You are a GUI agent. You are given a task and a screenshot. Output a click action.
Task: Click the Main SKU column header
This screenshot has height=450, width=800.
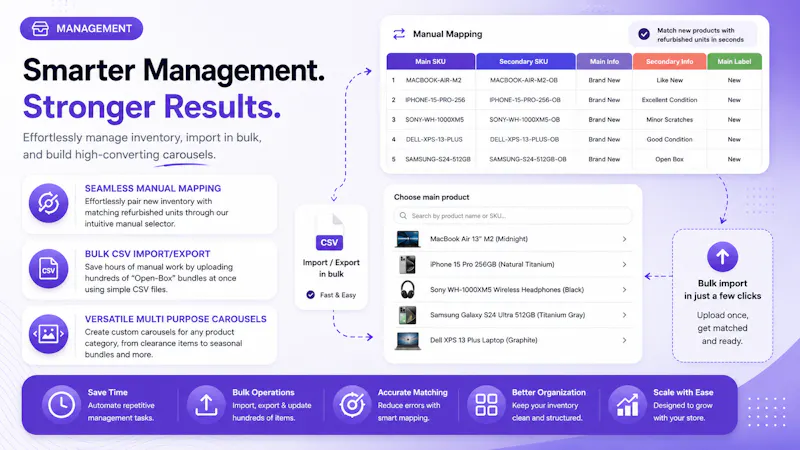(431, 61)
